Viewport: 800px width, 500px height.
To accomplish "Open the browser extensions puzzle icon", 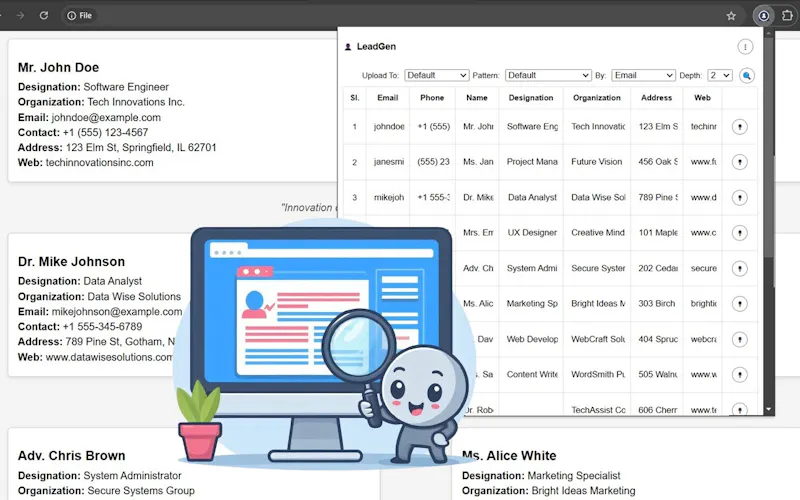I will [787, 16].
